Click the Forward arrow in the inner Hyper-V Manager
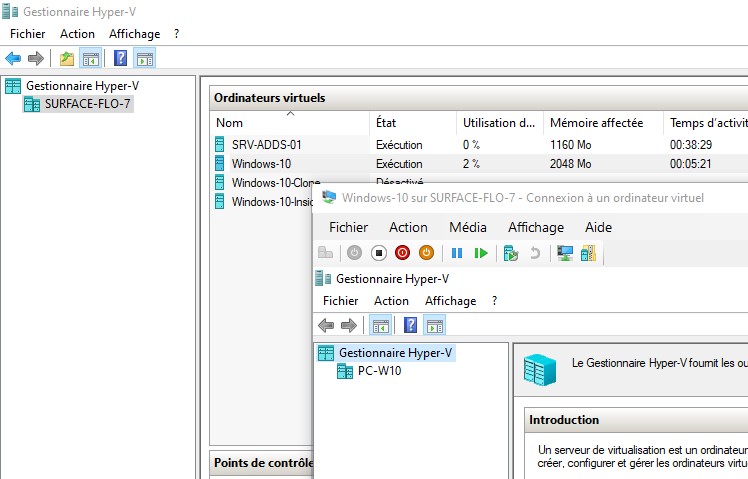The width and height of the screenshot is (748, 479). pos(349,325)
